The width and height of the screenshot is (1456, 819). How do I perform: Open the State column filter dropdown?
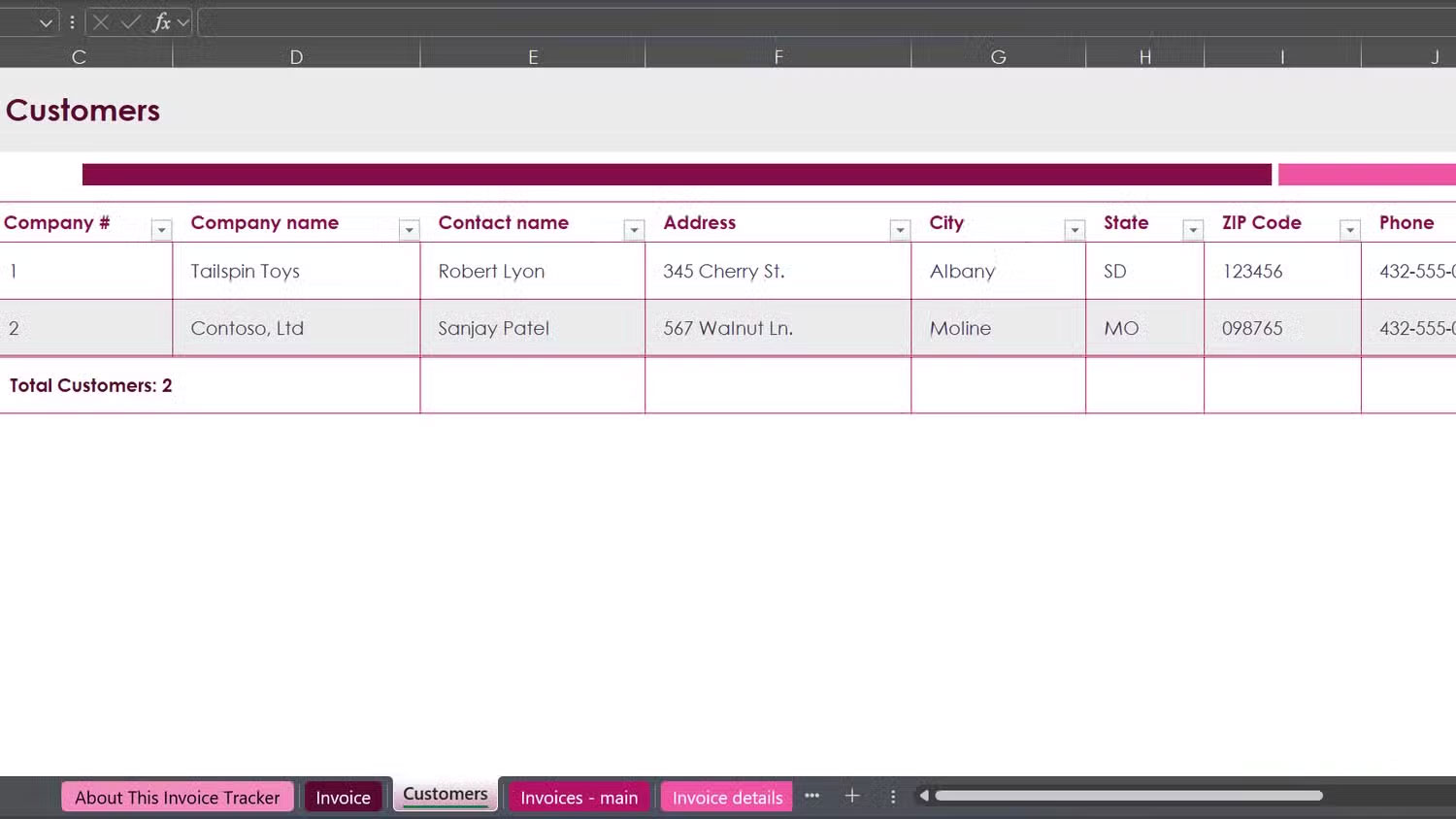point(1192,230)
